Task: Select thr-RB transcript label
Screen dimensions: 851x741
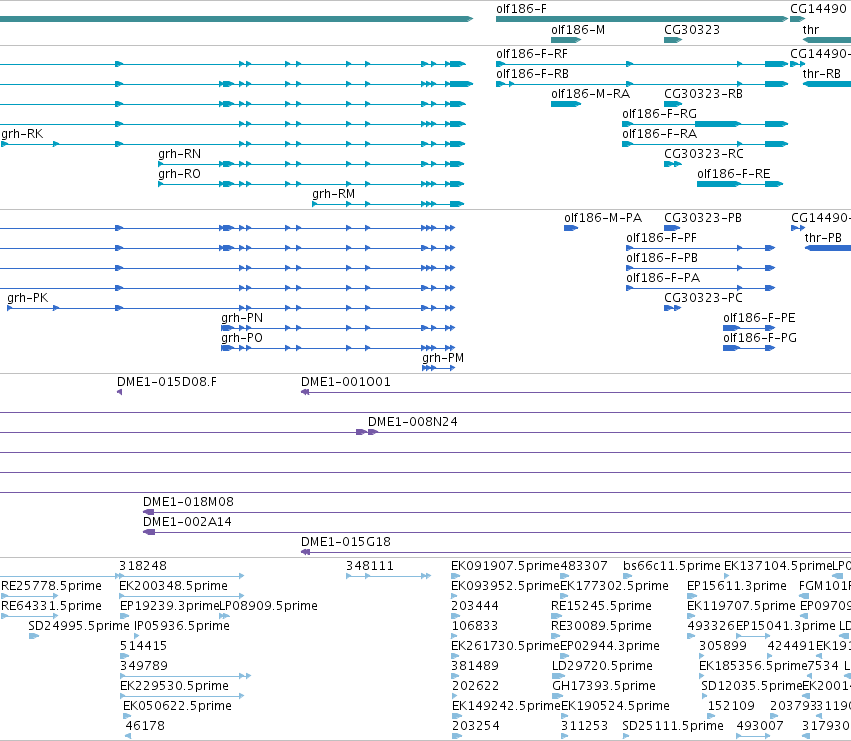Action: (x=822, y=74)
